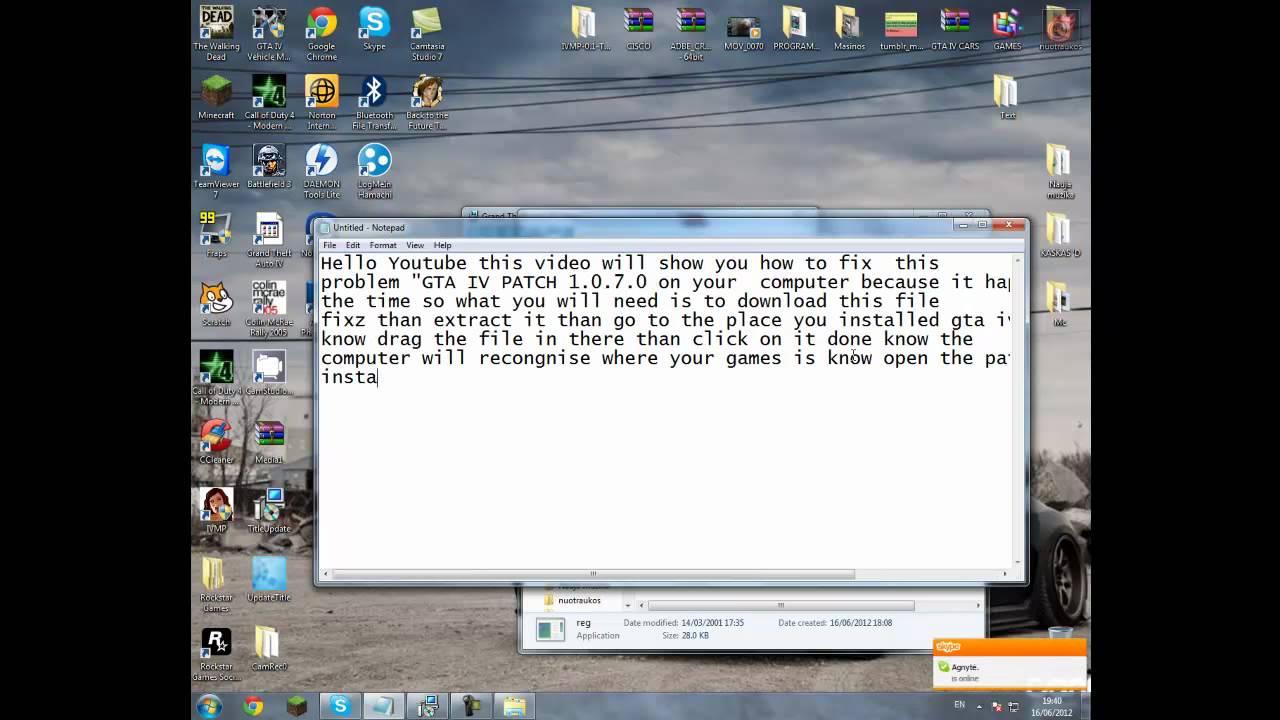Select the Minecraft desktop icon
Viewport: 1280px width, 720px height.
(216, 97)
